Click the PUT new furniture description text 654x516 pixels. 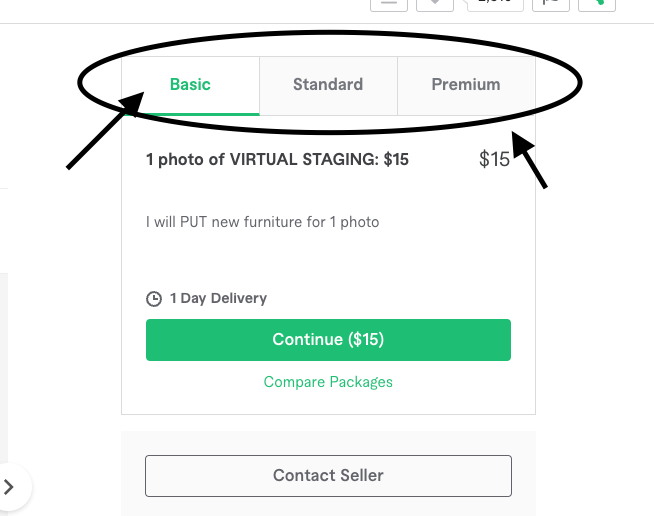click(262, 222)
